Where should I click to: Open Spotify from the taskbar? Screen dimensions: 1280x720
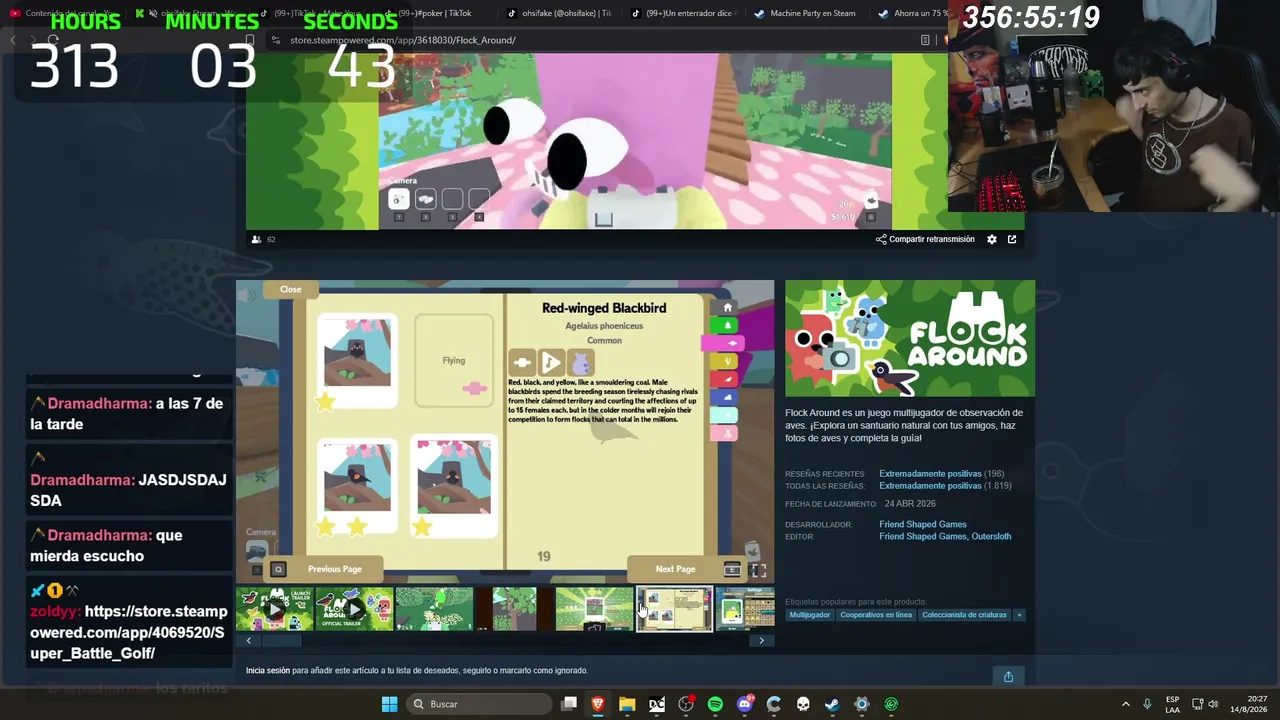tap(715, 704)
